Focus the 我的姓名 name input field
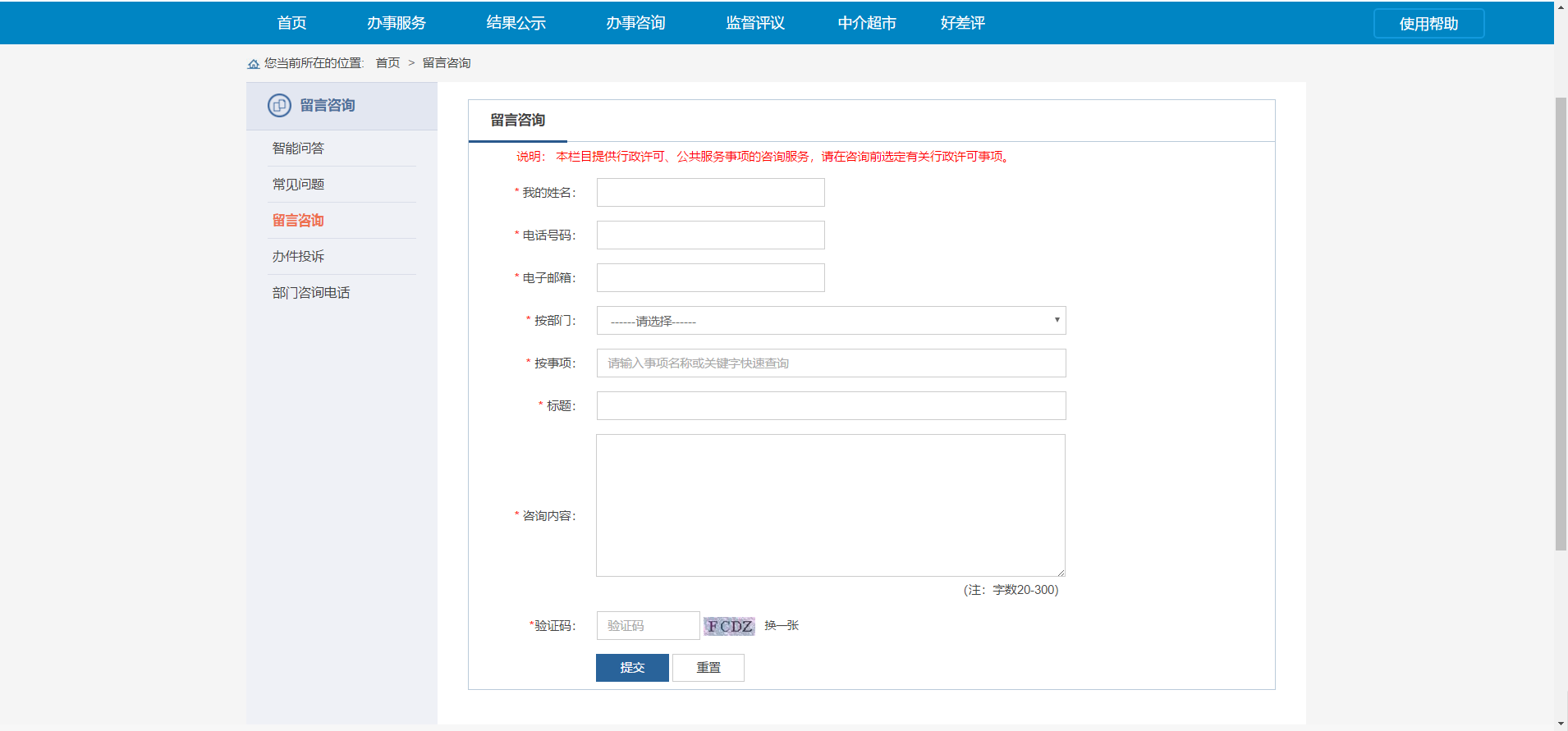The image size is (1568, 731). coord(710,193)
